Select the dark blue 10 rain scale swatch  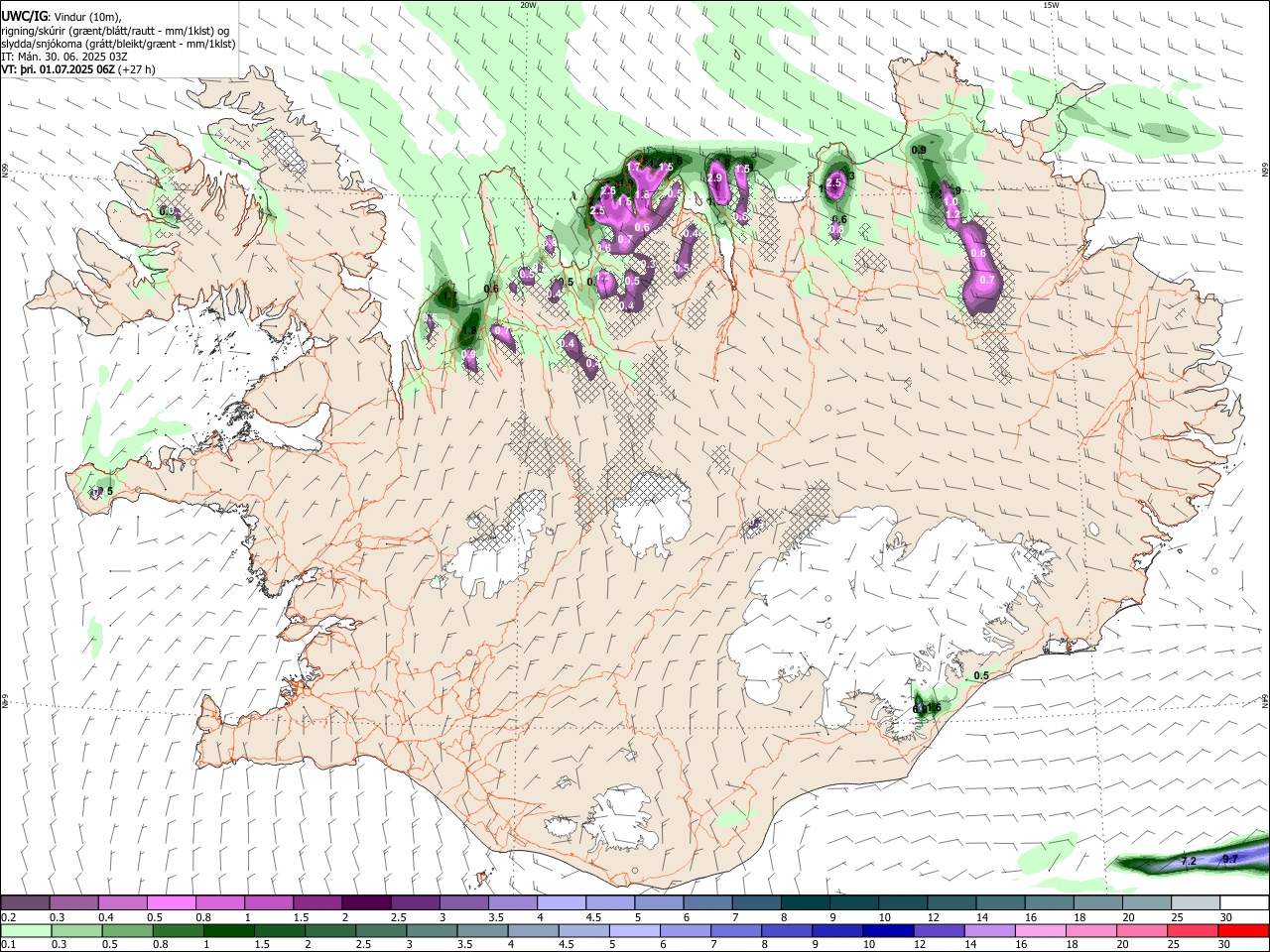tap(888, 931)
